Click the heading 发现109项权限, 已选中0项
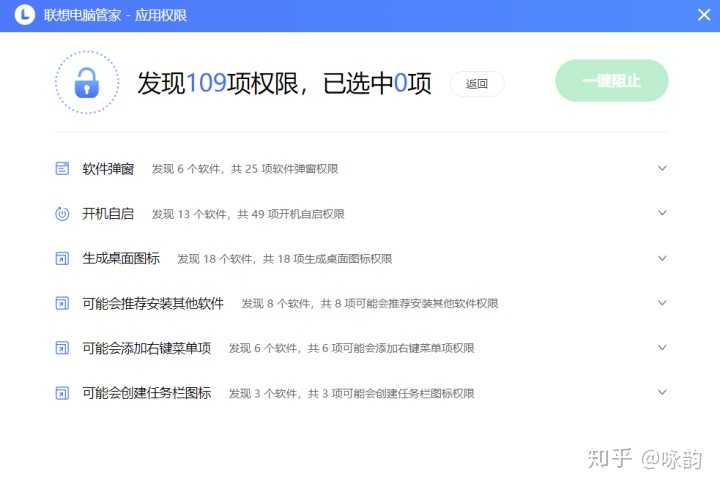The height and width of the screenshot is (489, 720). click(284, 84)
